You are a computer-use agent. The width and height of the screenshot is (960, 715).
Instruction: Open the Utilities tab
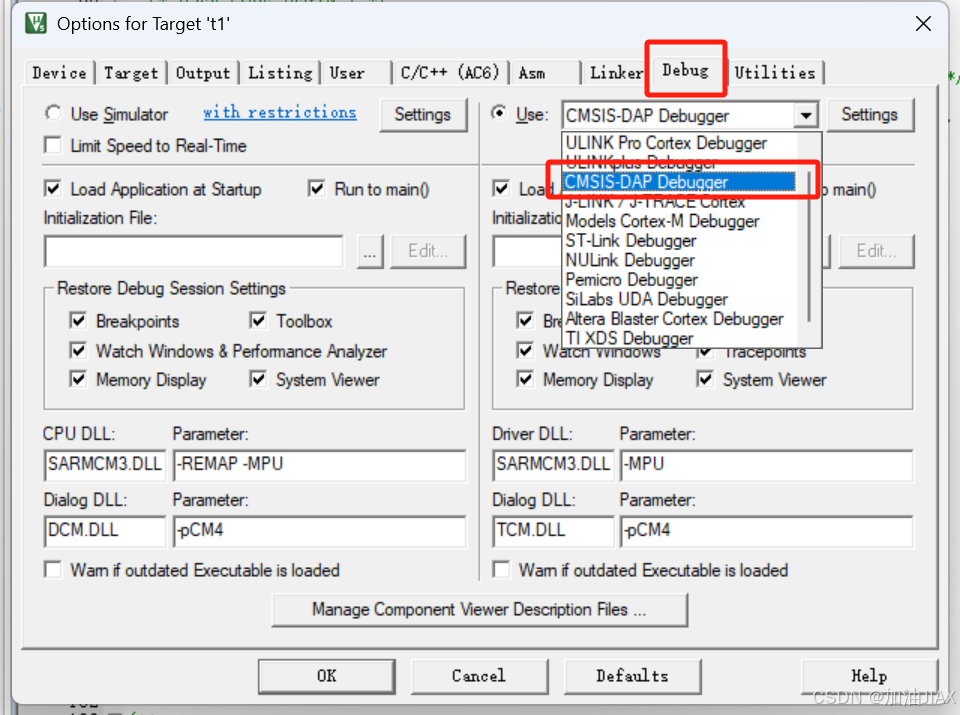pyautogui.click(x=774, y=73)
